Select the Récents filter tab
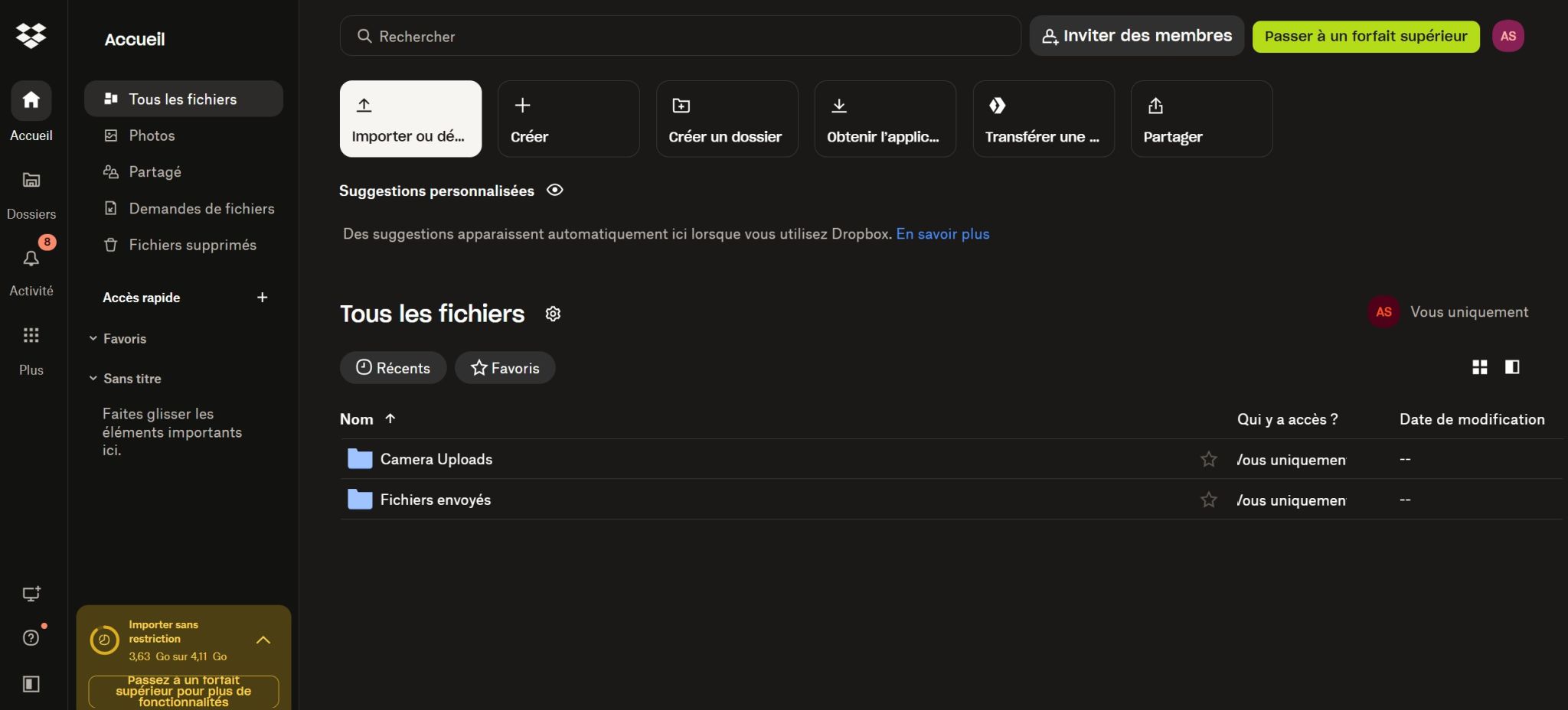Image resolution: width=1568 pixels, height=710 pixels. [393, 368]
